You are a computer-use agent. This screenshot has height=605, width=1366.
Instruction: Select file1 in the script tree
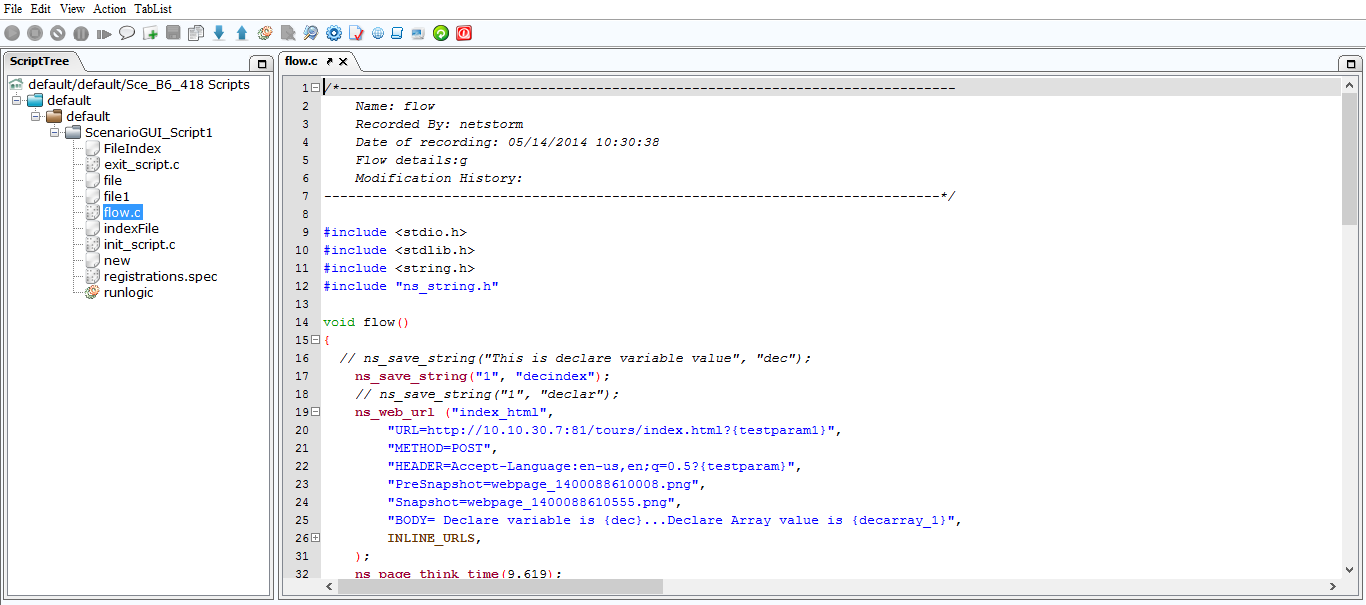[117, 196]
